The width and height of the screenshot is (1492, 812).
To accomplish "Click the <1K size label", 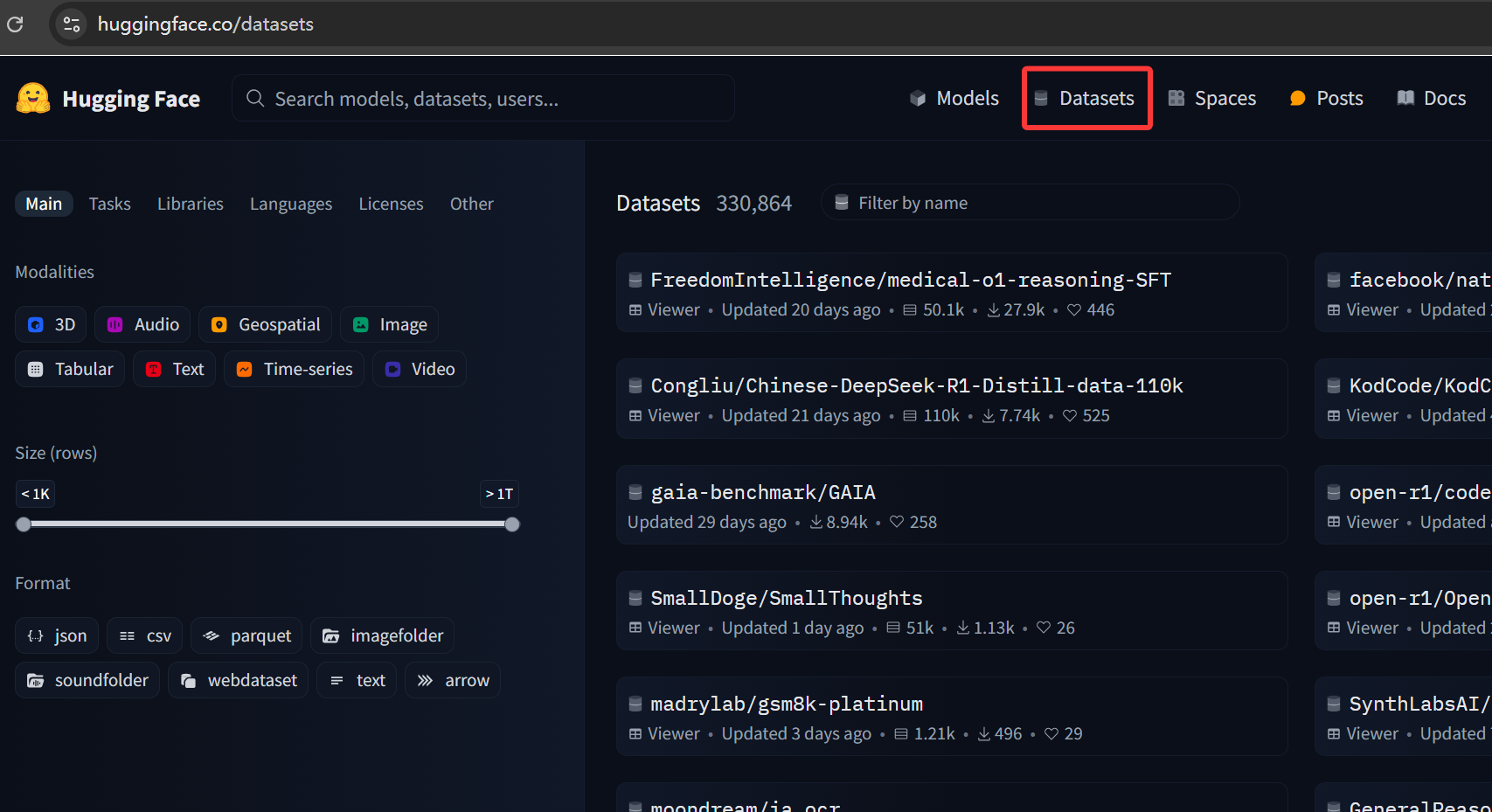I will point(36,494).
